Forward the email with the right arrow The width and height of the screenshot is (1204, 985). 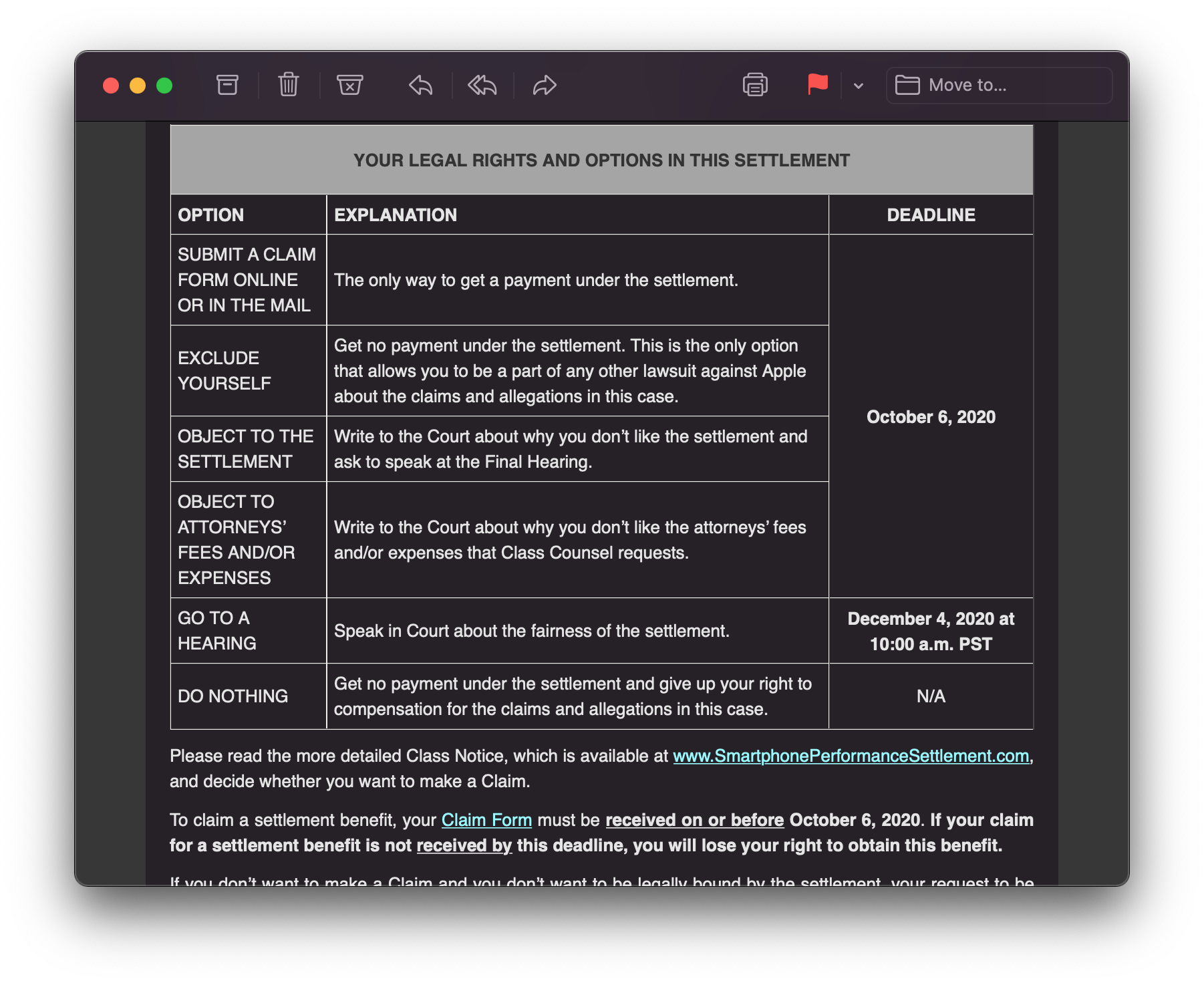pos(545,86)
